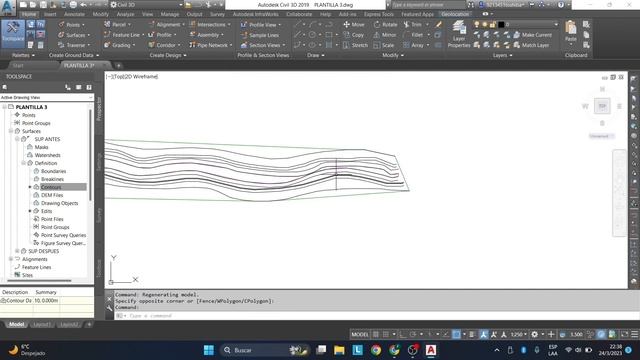Expand the Layers panel dropdown
Screen dimensions: 640x360
[x=502, y=55]
